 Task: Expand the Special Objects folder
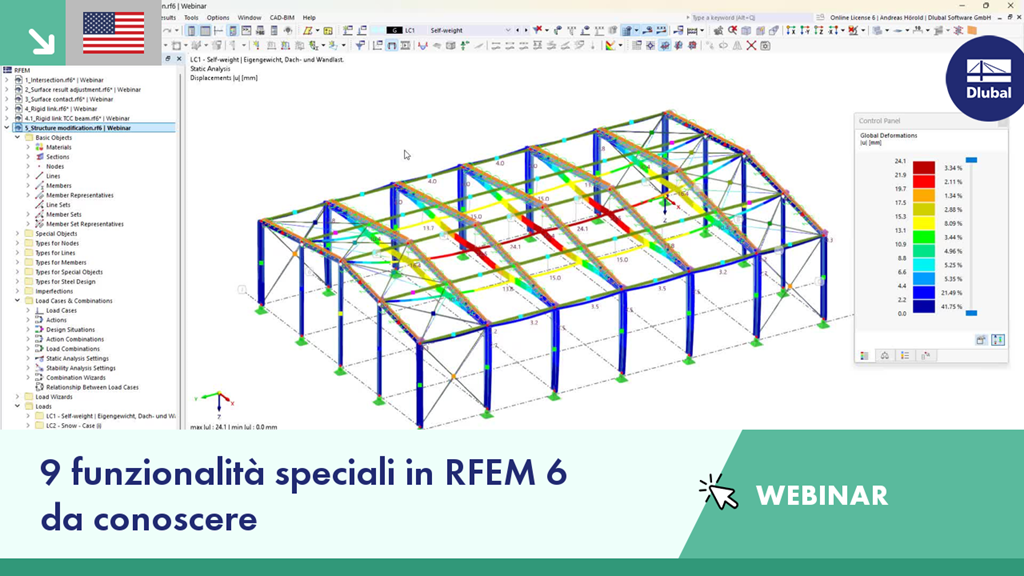click(18, 234)
